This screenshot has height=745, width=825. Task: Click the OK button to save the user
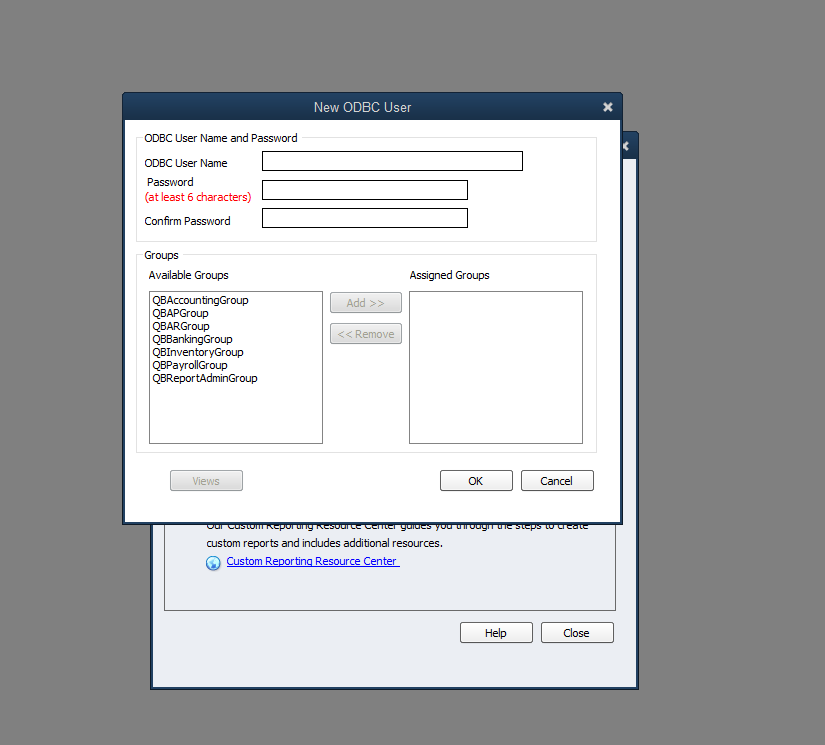(476, 480)
